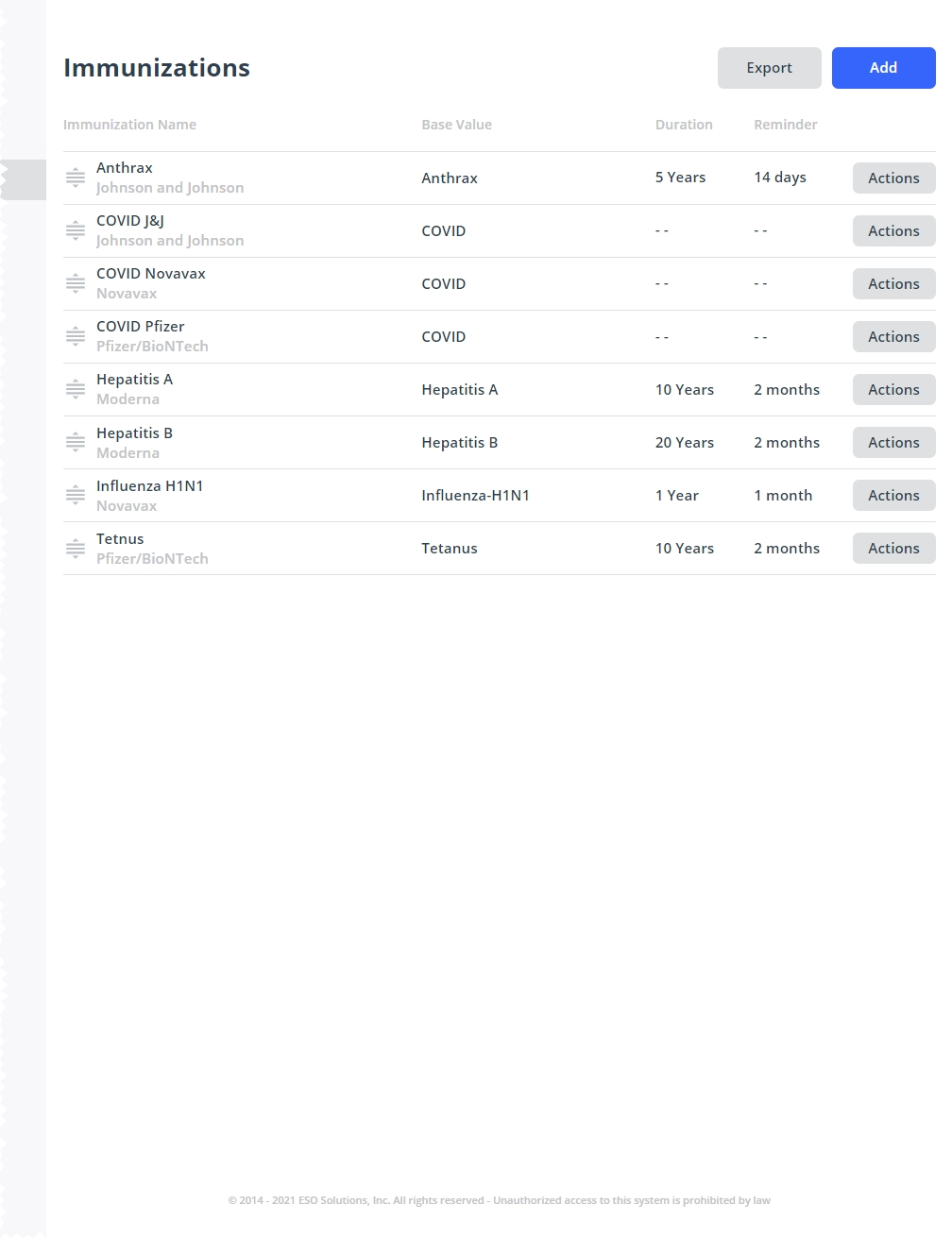
Task: Open Actions dropdown for Tetnus row
Action: coord(893,548)
